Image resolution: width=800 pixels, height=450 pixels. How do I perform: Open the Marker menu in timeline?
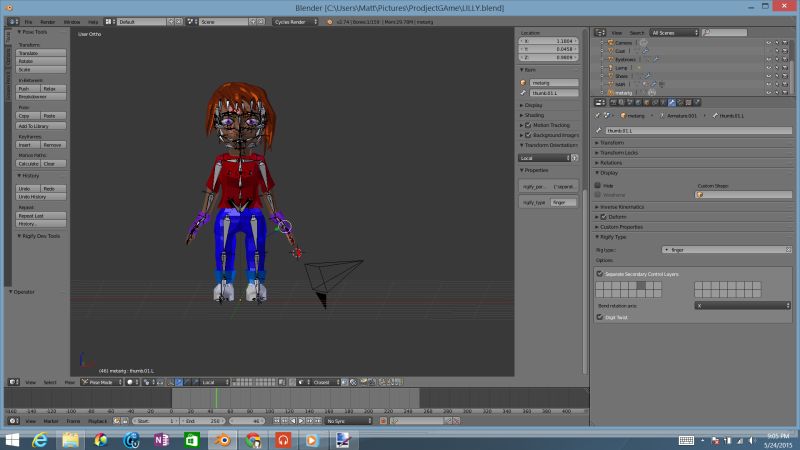(x=51, y=421)
